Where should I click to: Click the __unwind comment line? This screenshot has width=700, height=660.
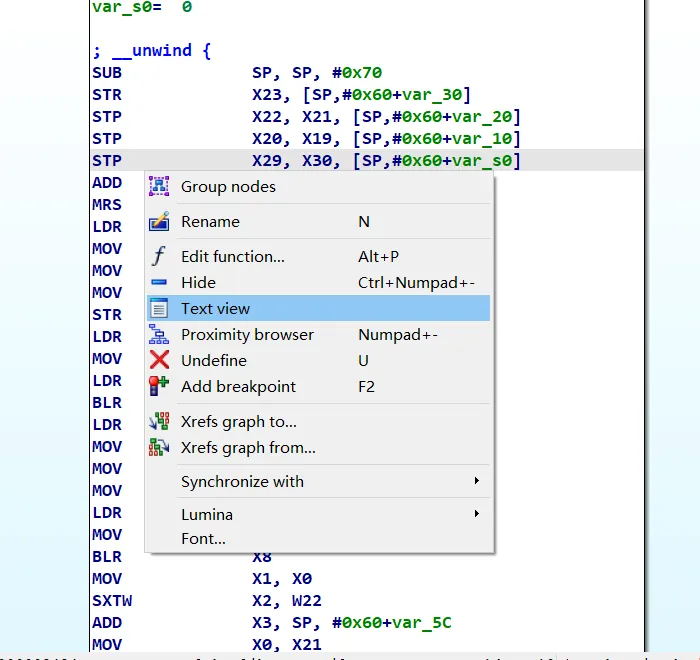(x=151, y=50)
